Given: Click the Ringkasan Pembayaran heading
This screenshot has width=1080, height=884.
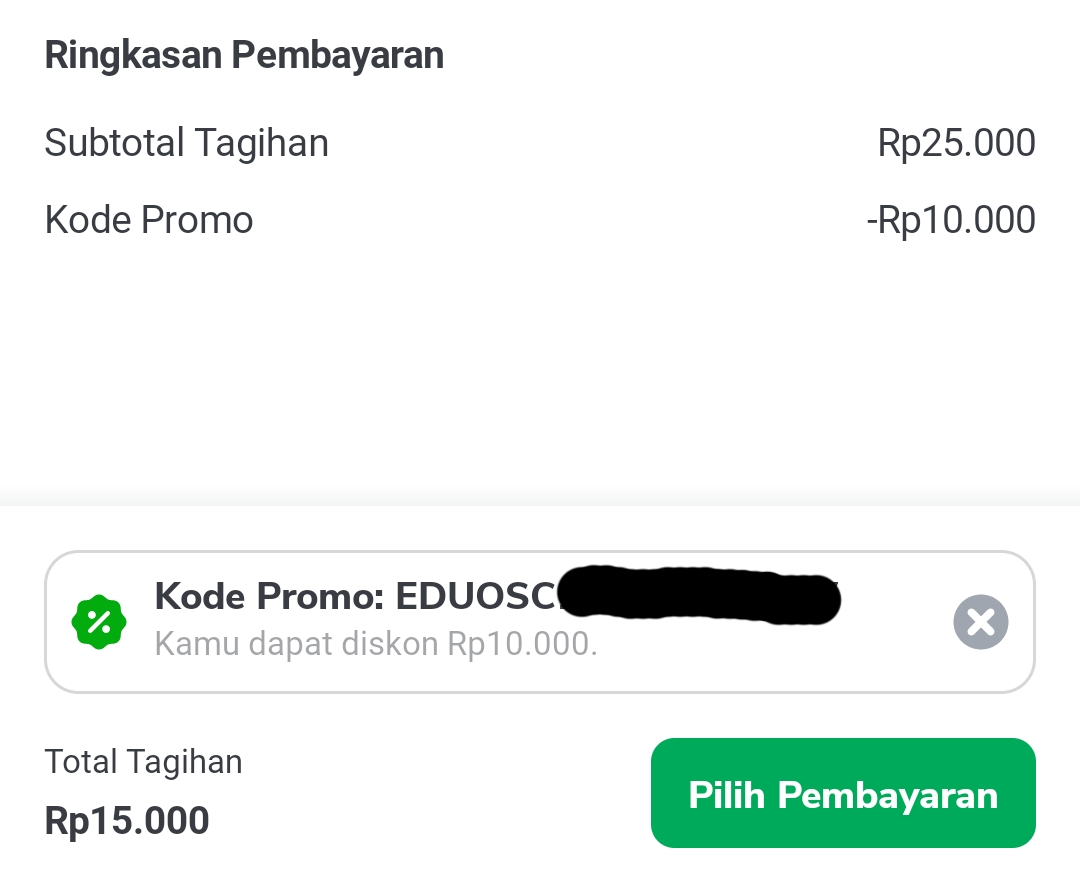Looking at the screenshot, I should pos(243,55).
